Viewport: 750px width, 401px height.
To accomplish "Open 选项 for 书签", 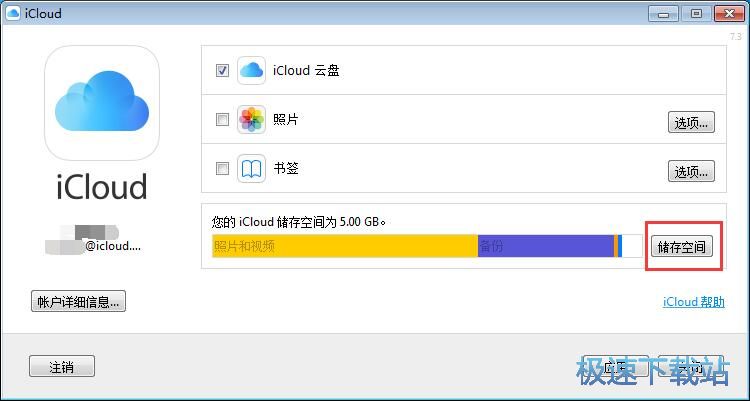I will [691, 171].
